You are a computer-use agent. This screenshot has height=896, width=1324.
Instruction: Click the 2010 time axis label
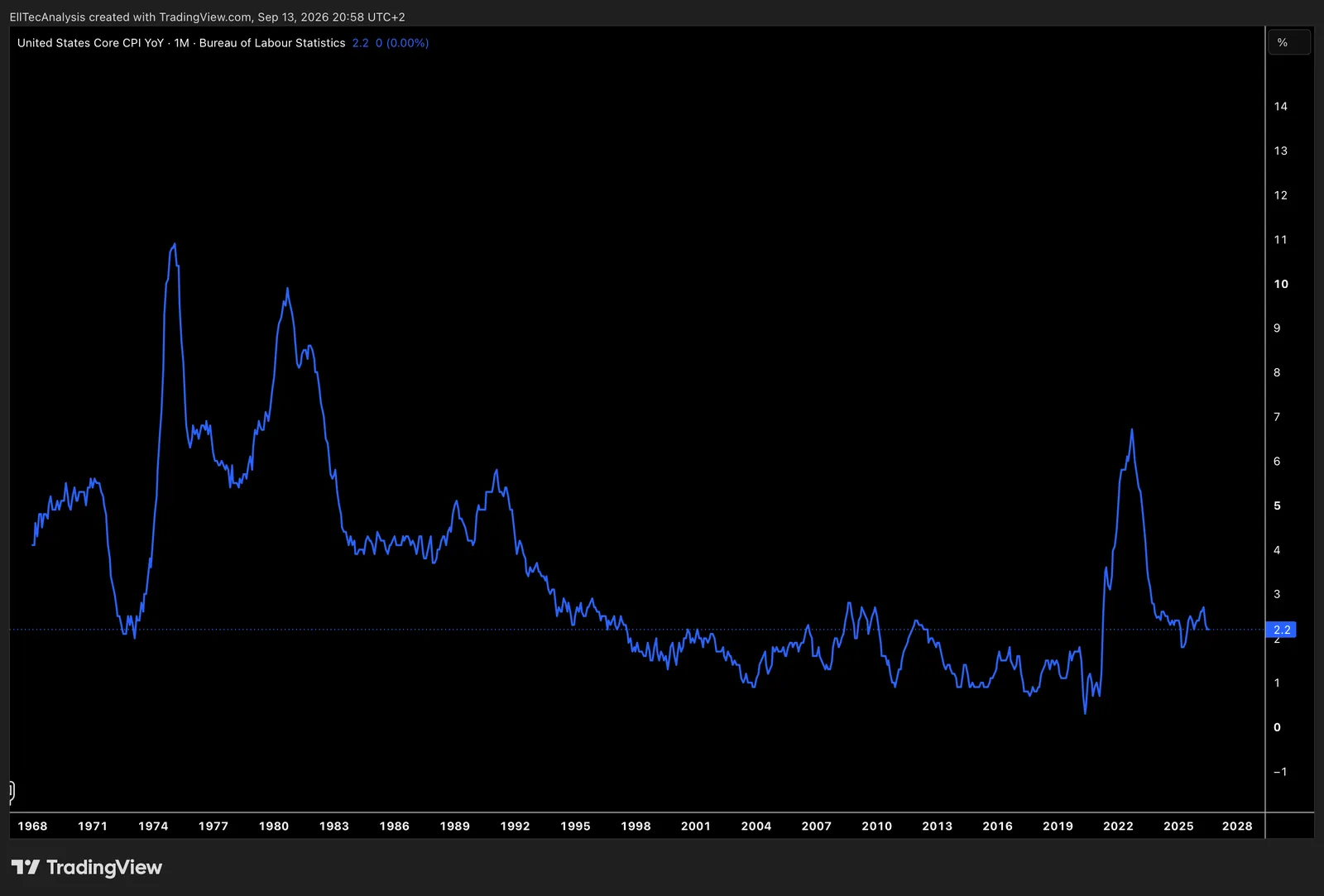(877, 826)
